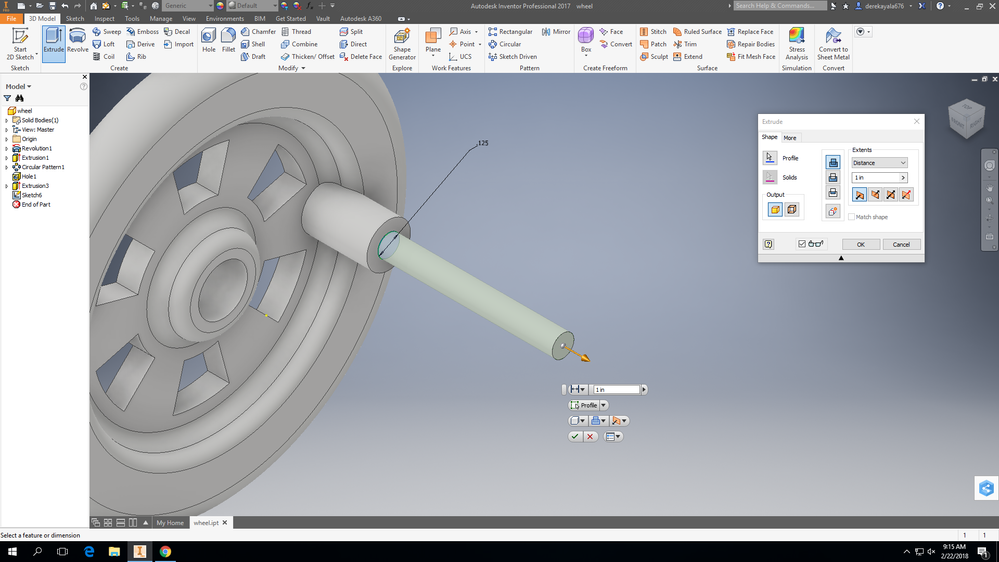Select the Split tool
This screenshot has width=999, height=562.
point(351,31)
